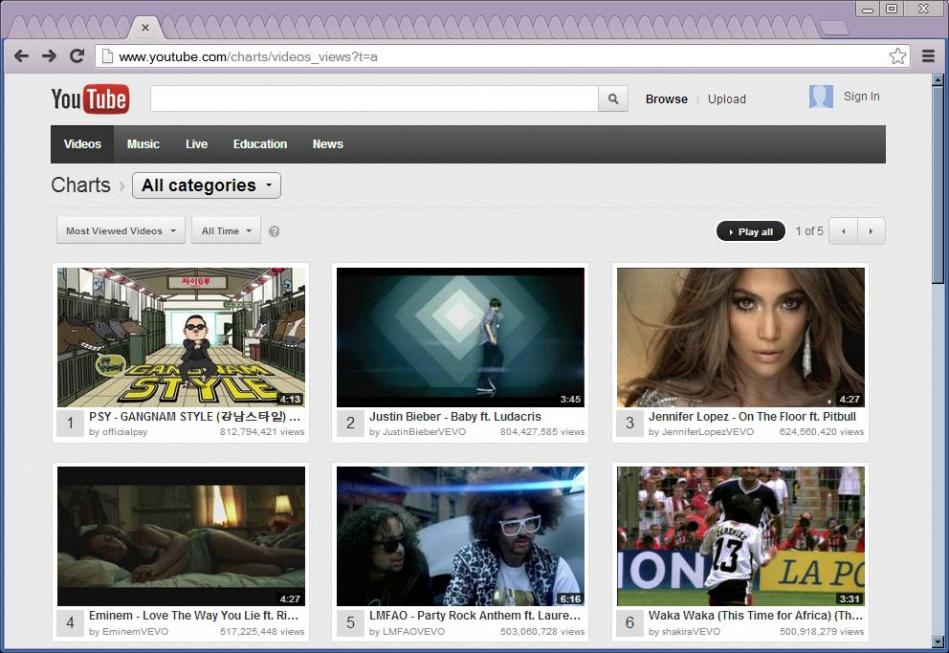Image resolution: width=949 pixels, height=653 pixels.
Task: Open the All categories dropdown
Action: pyautogui.click(x=206, y=185)
